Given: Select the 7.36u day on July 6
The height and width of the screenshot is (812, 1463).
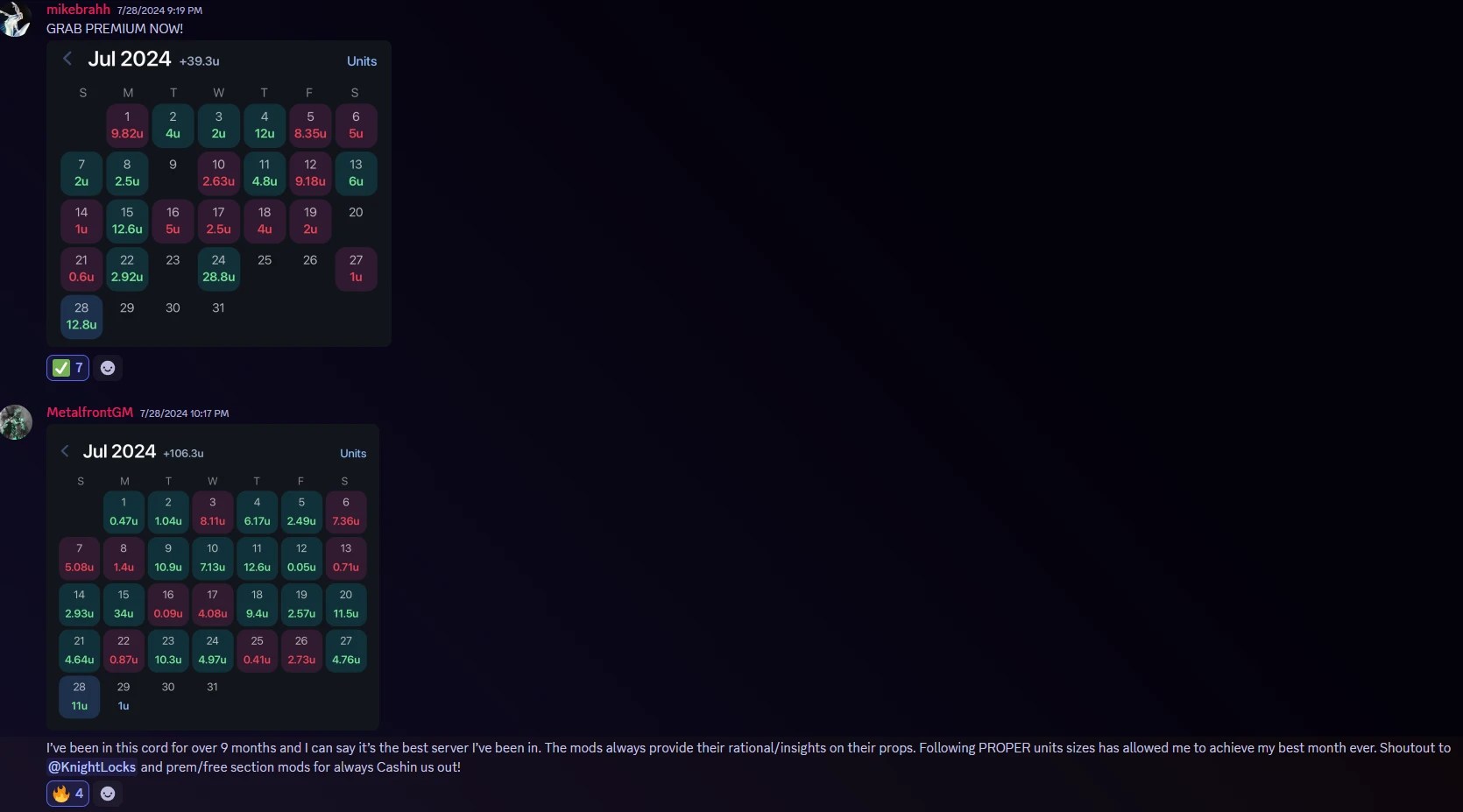Looking at the screenshot, I should click(x=346, y=512).
